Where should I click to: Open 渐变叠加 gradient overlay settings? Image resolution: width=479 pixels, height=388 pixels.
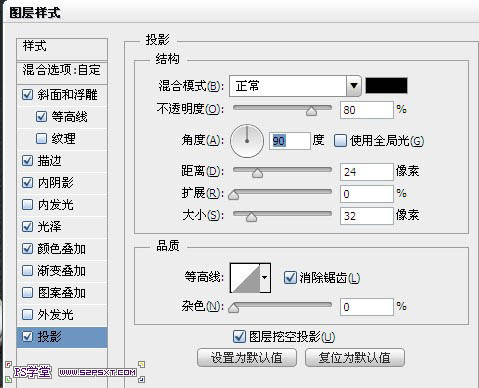click(62, 271)
